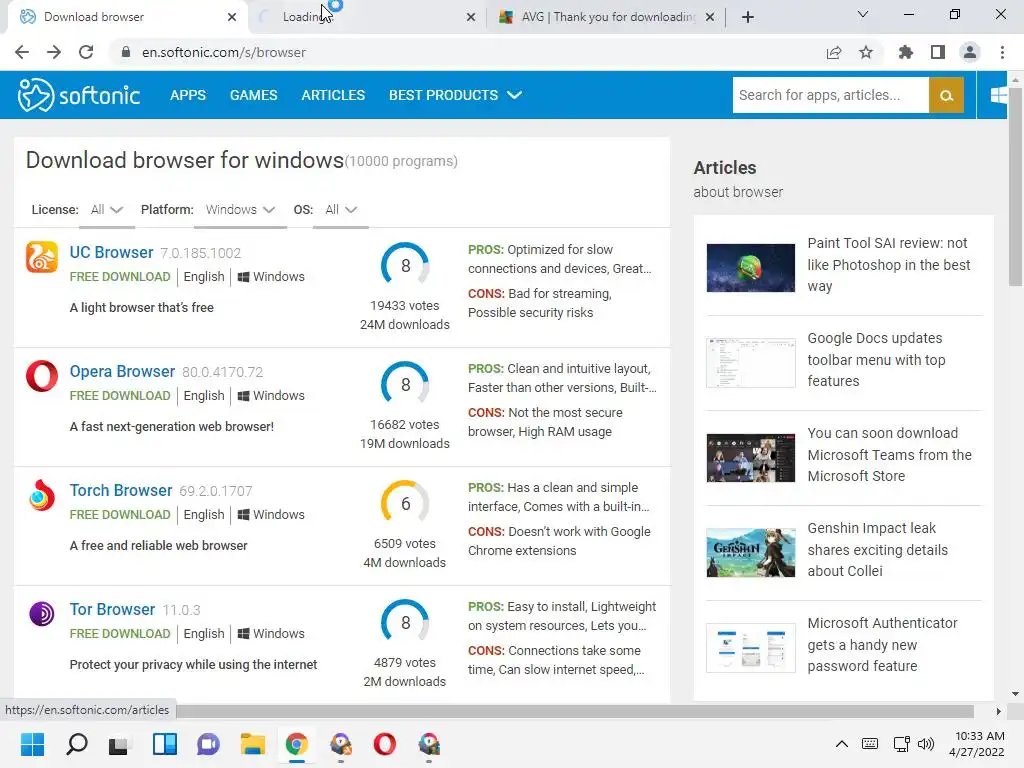Open Microsoft Authenticator article thumbnail
1024x768 pixels.
(x=750, y=648)
